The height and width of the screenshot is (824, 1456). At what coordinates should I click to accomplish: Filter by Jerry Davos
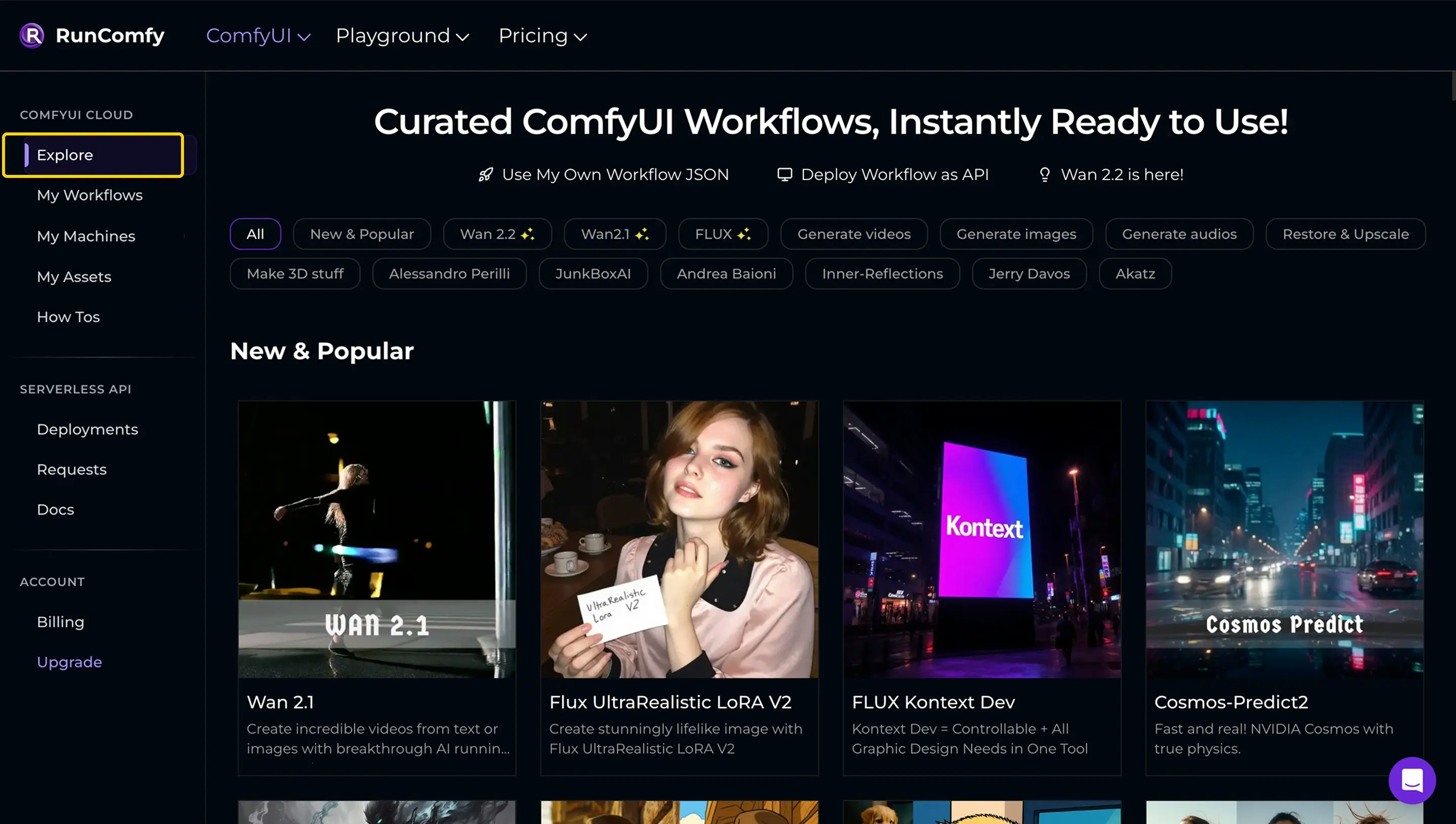point(1029,273)
